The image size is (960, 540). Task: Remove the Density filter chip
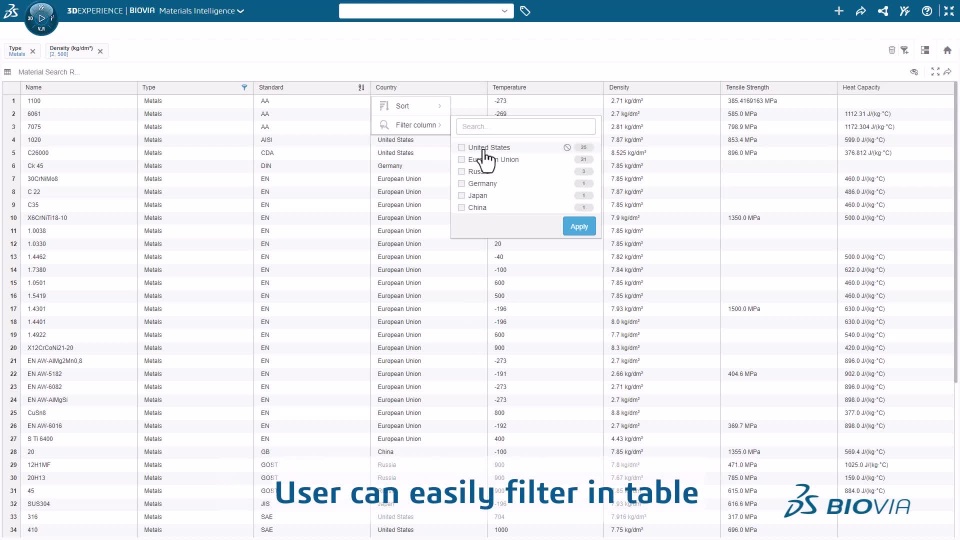coord(100,51)
